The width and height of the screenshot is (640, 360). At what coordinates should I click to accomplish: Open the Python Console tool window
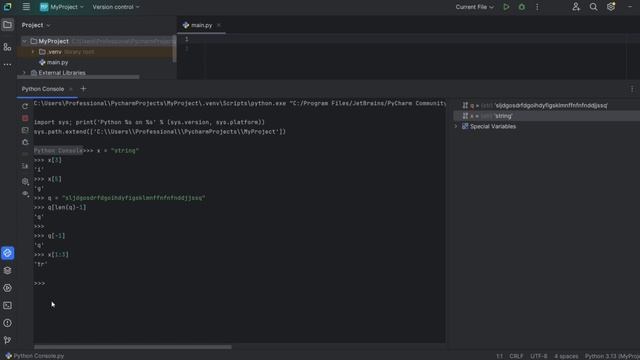[7, 253]
